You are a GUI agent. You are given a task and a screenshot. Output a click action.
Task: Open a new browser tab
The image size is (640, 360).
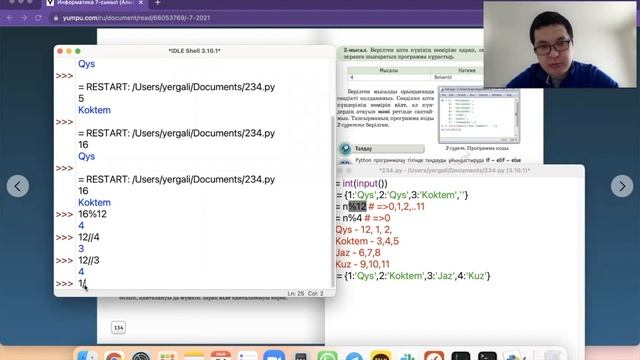(158, 2)
